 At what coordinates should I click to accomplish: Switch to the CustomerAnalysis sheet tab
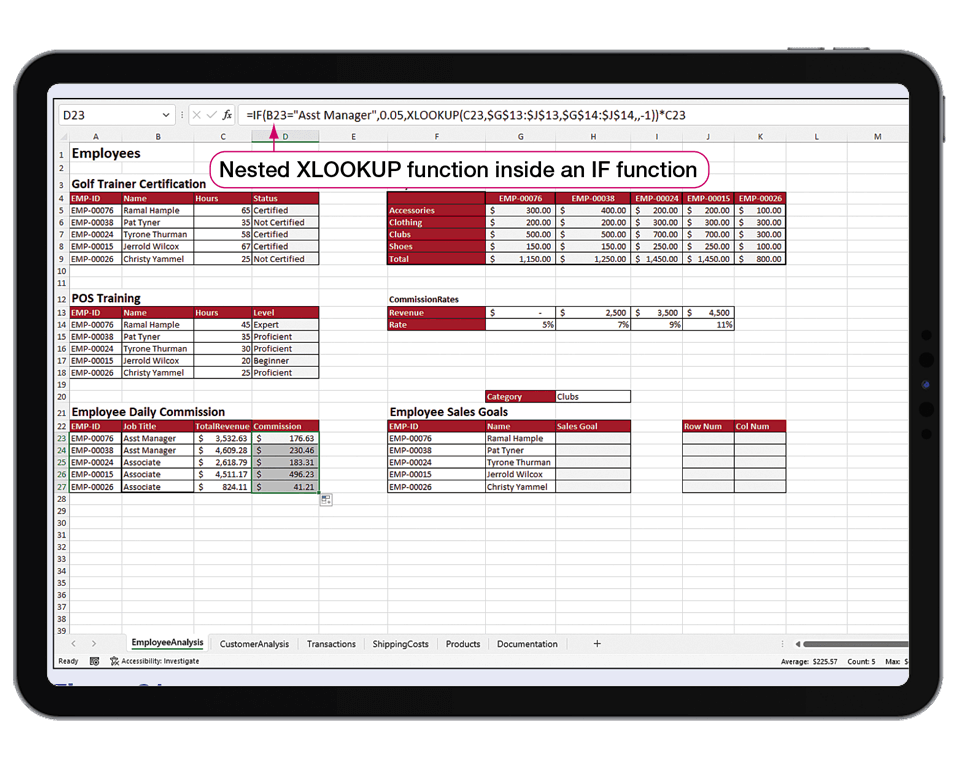[x=254, y=644]
